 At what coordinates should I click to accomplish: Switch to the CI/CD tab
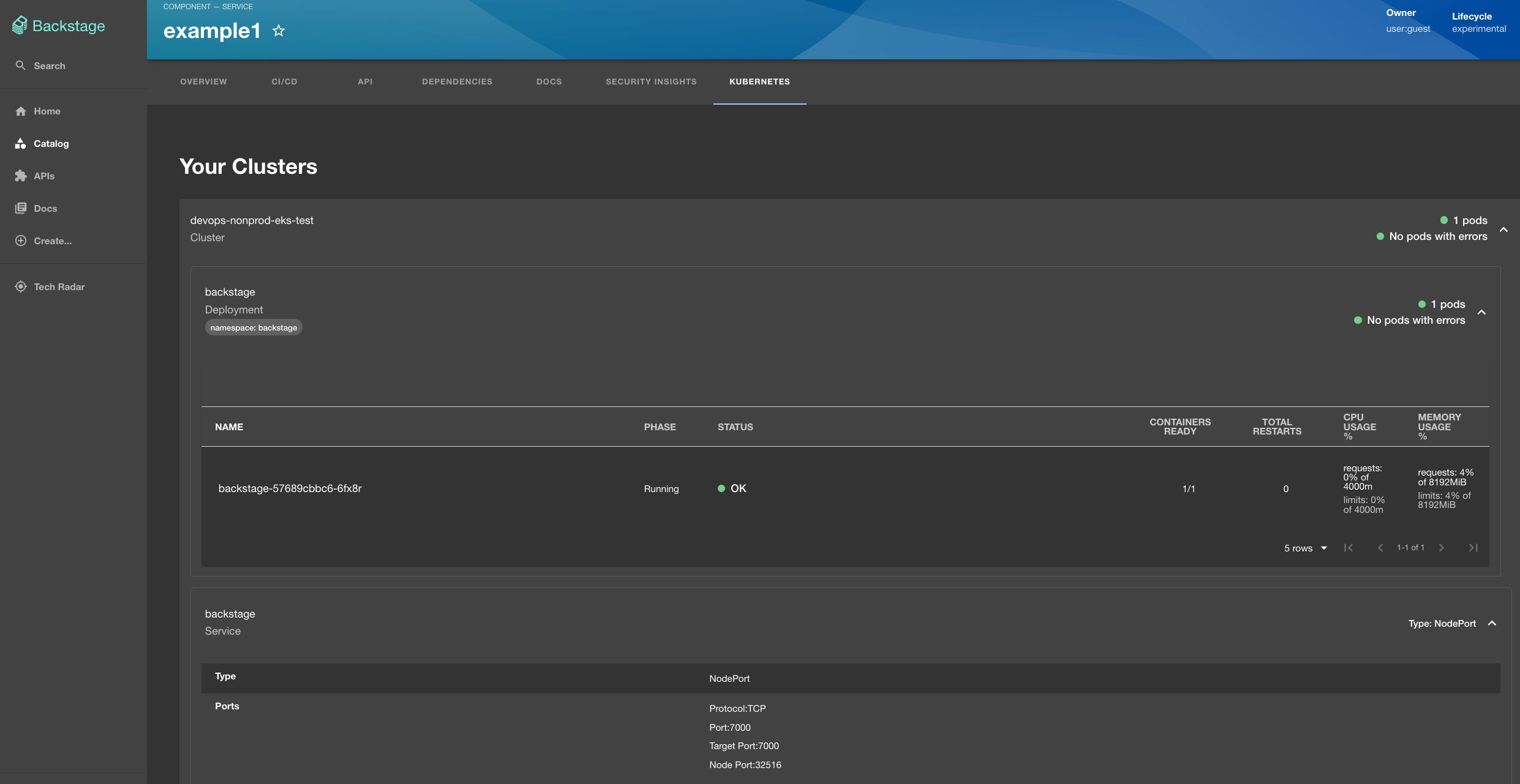[284, 81]
